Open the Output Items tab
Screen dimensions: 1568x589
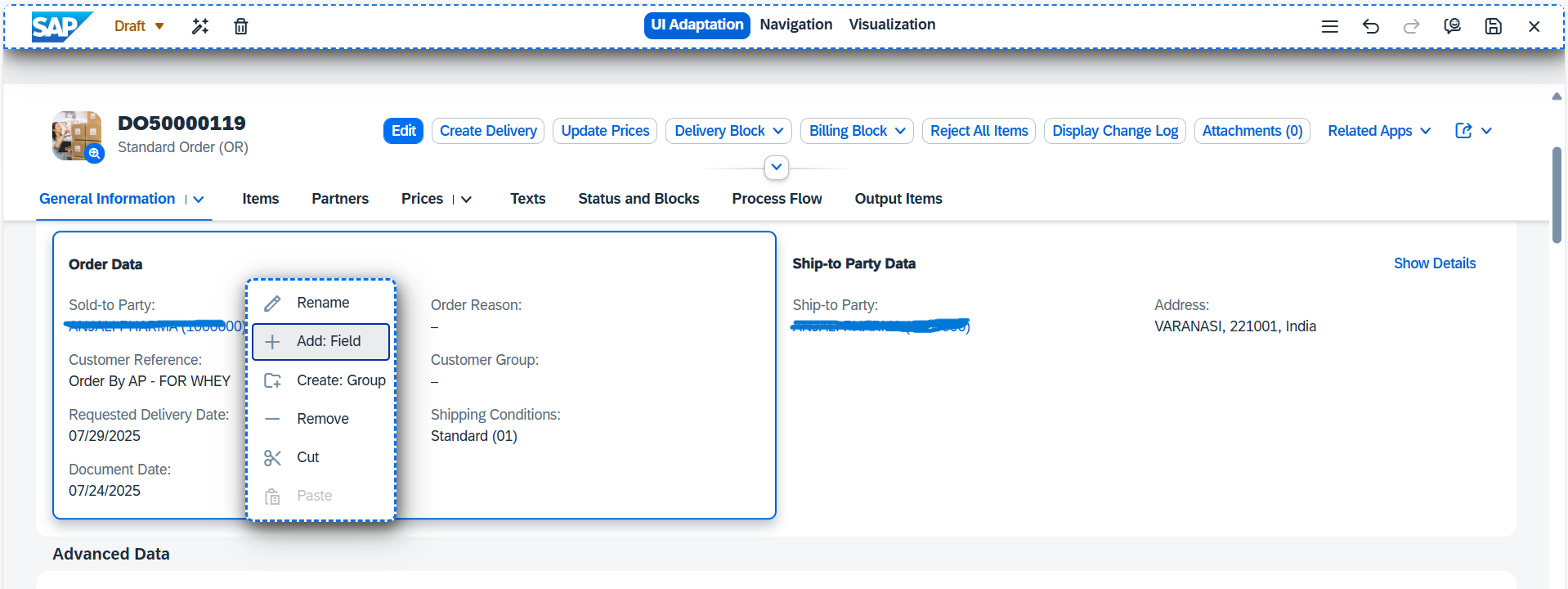pos(898,199)
